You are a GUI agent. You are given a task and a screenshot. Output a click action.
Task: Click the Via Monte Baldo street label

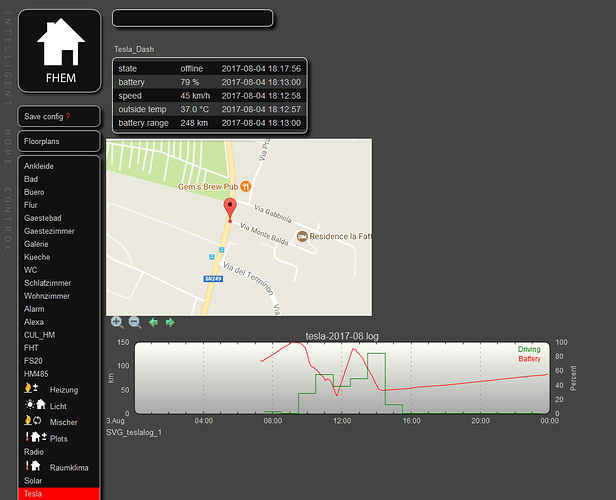[x=264, y=234]
